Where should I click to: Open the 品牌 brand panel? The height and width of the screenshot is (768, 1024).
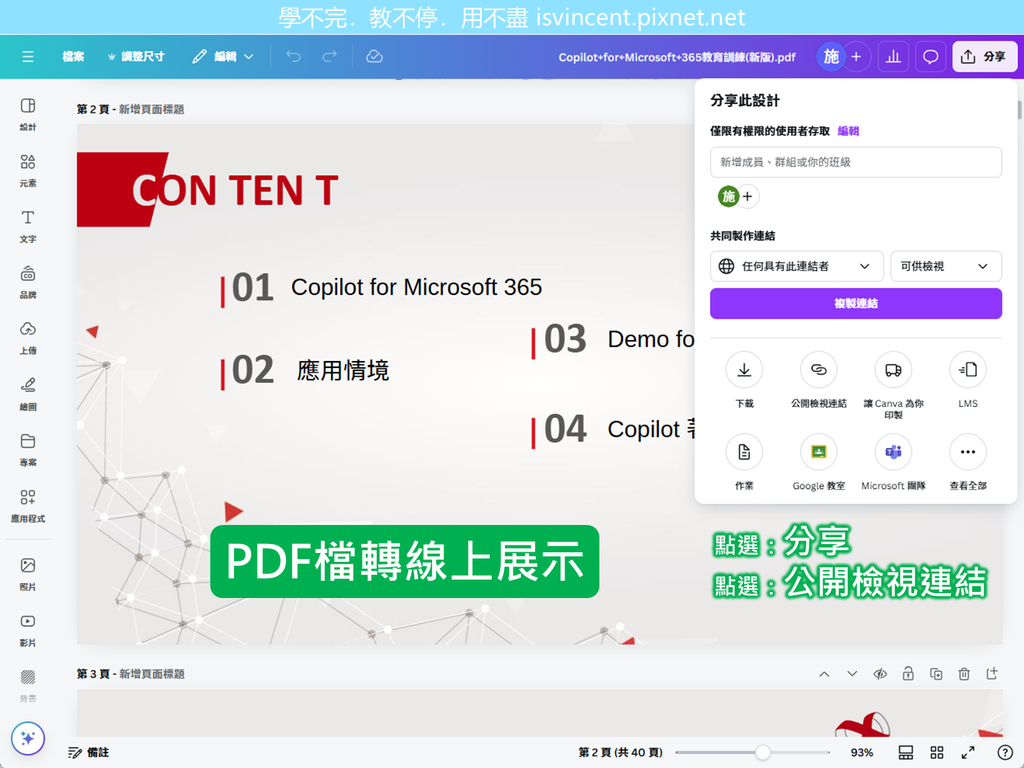tap(27, 282)
